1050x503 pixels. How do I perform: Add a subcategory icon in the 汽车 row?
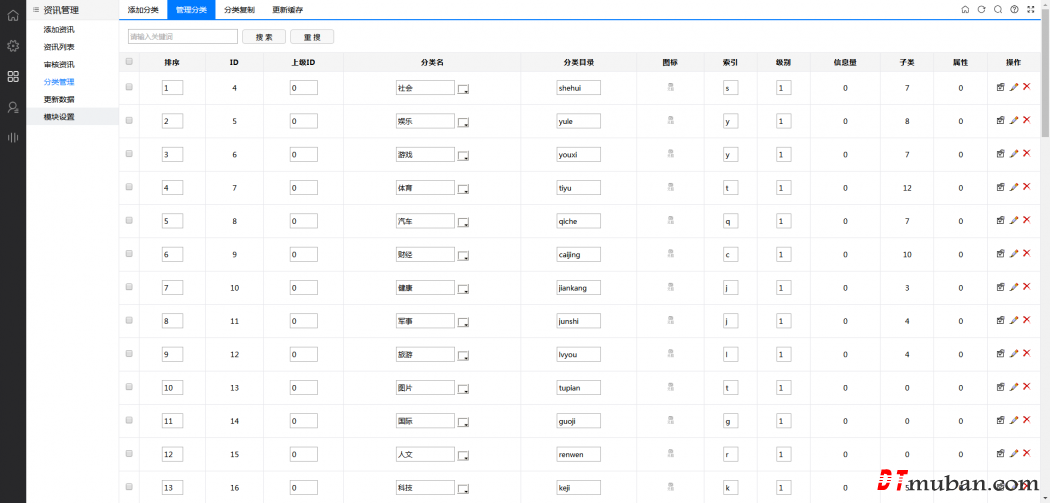point(1000,220)
